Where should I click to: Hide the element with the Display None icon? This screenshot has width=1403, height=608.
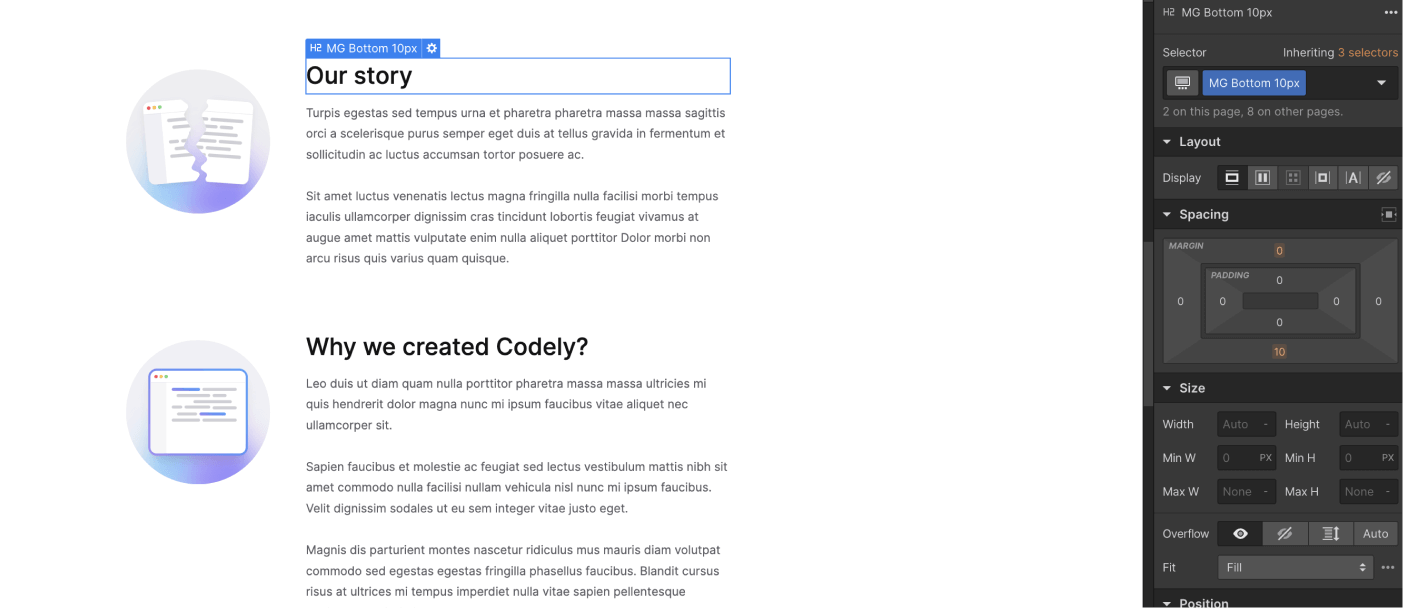[1383, 177]
